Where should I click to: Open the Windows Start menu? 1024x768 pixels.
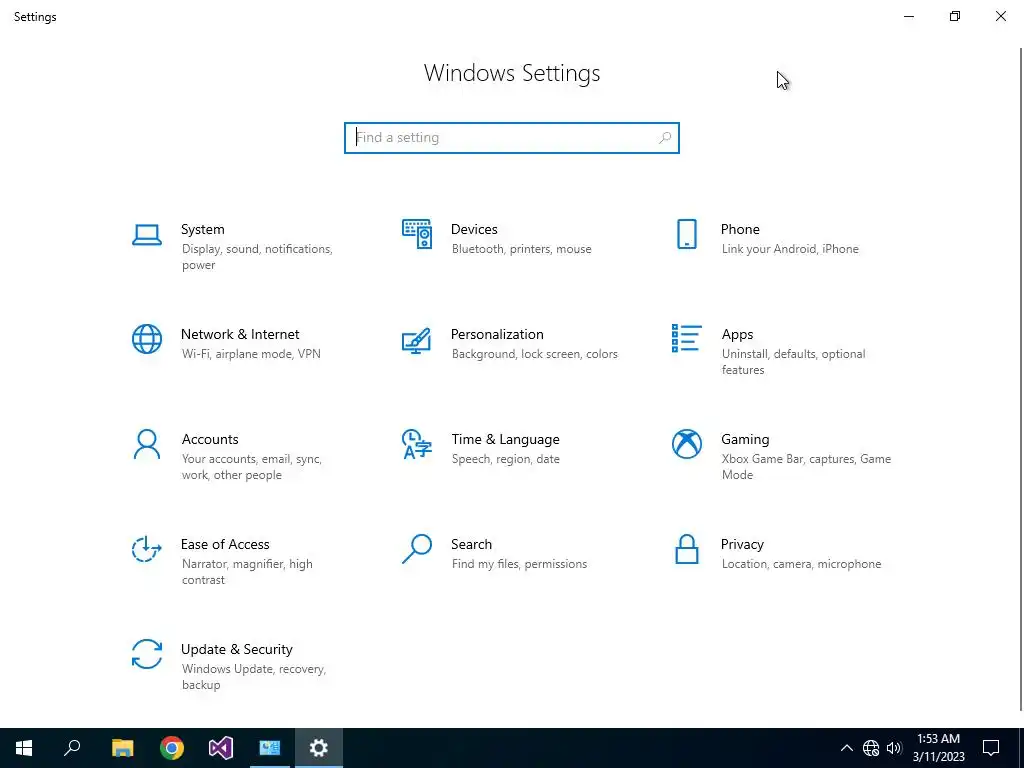pos(24,748)
